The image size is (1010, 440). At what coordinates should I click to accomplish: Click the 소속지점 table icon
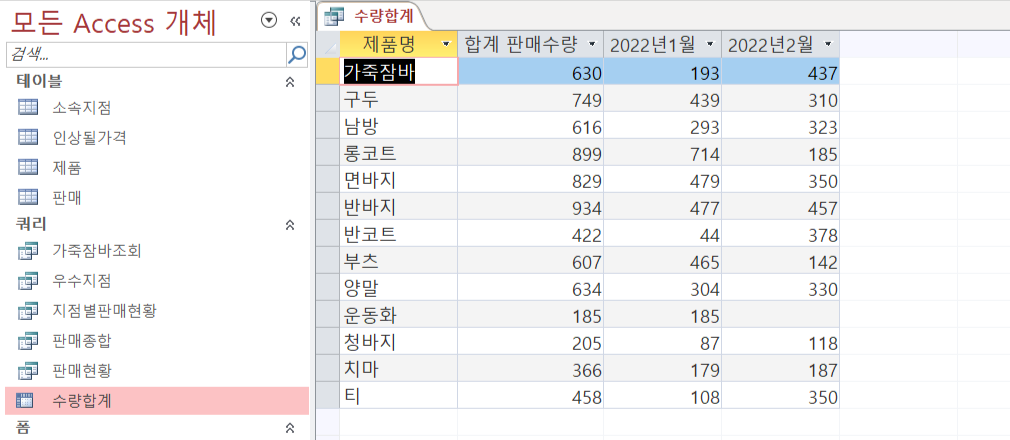(28, 108)
